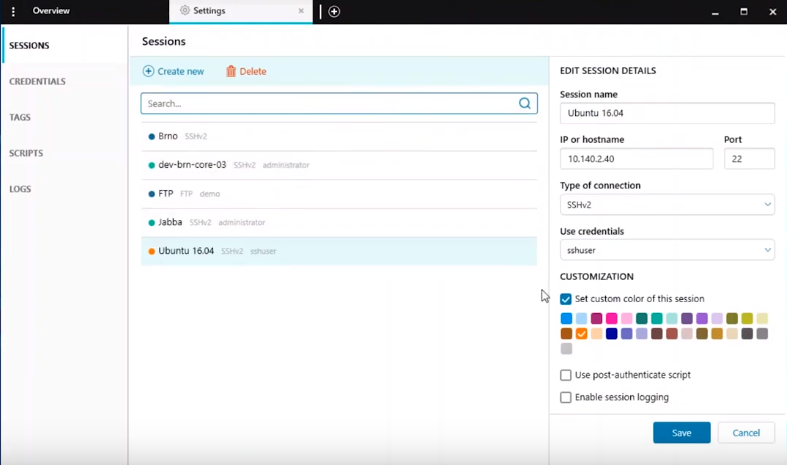Select the Jabba session row
The height and width of the screenshot is (465, 787).
[x=339, y=222]
